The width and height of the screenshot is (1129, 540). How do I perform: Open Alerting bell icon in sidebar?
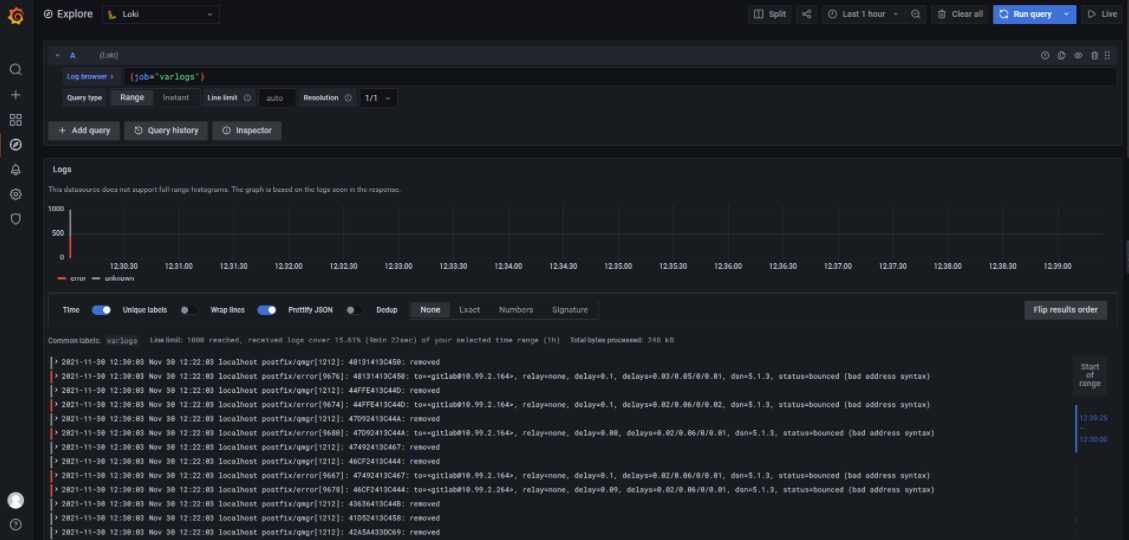click(x=15, y=170)
